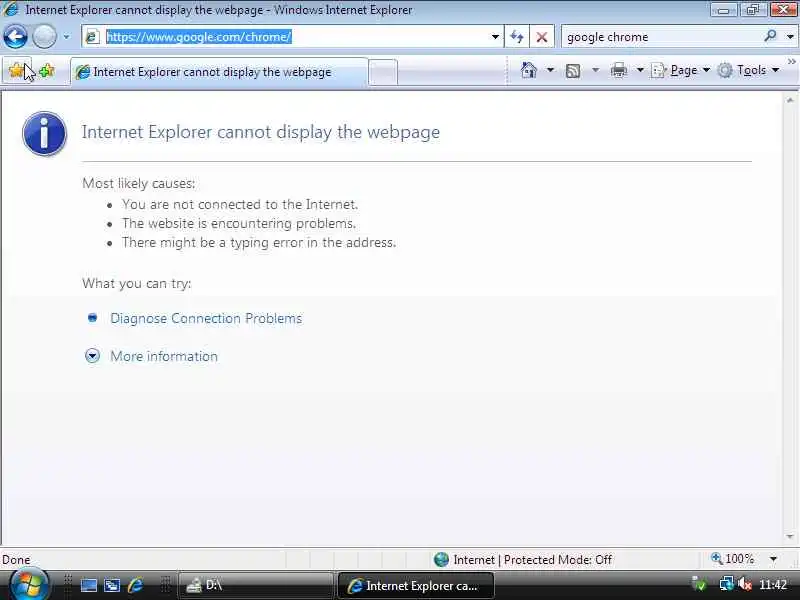This screenshot has width=800, height=600.
Task: Click the red Stop loading icon
Action: [x=542, y=37]
